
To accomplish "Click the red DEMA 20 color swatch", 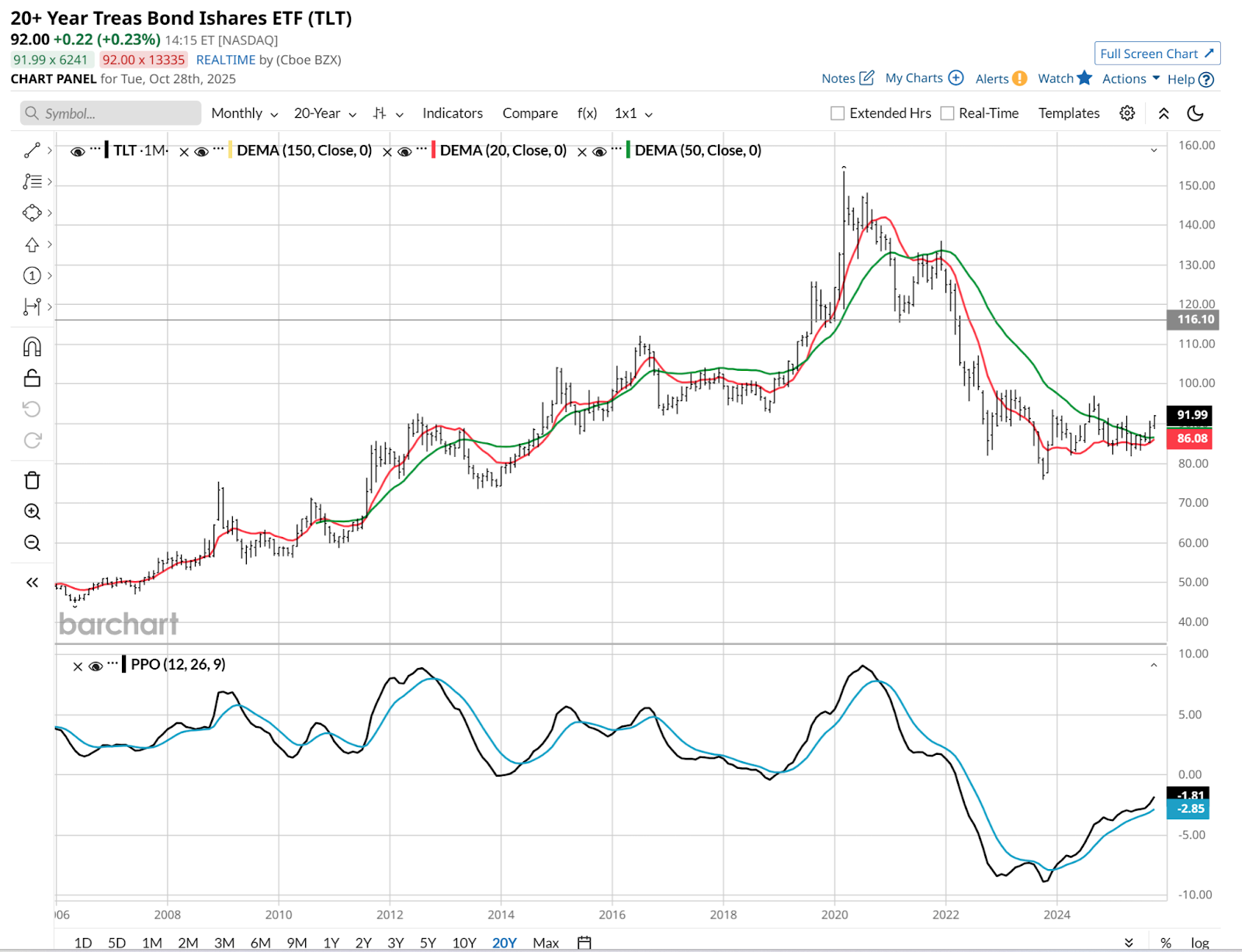I will click(x=433, y=151).
